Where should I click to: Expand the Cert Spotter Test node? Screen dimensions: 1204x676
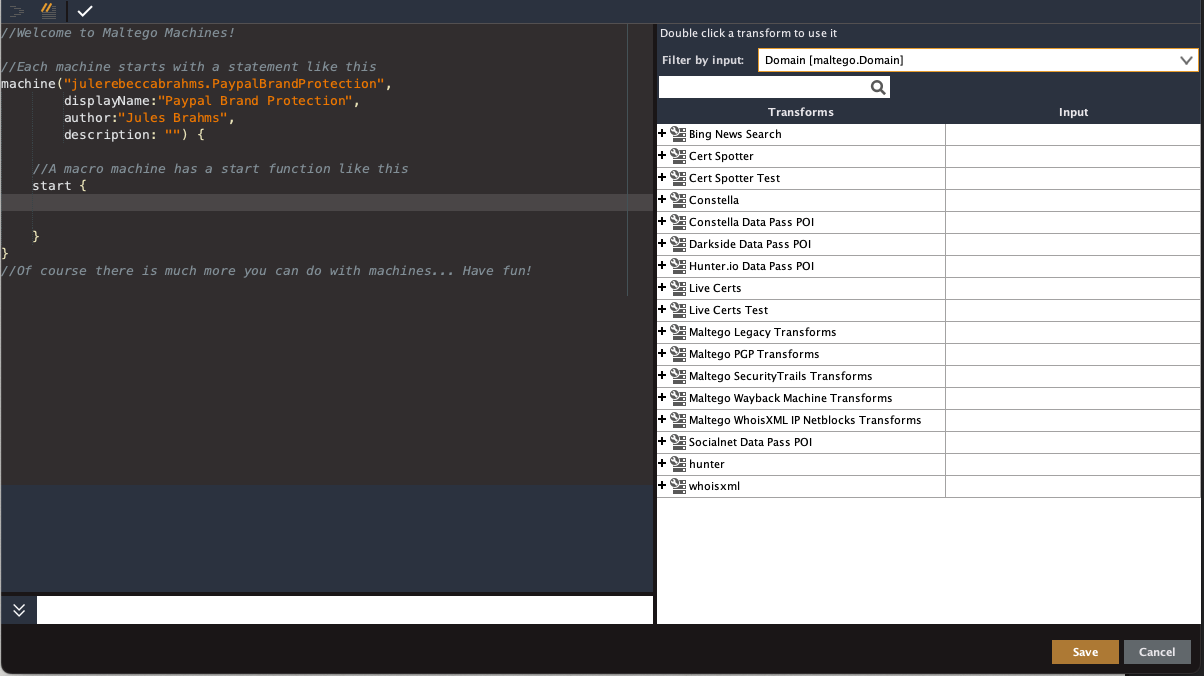(662, 178)
